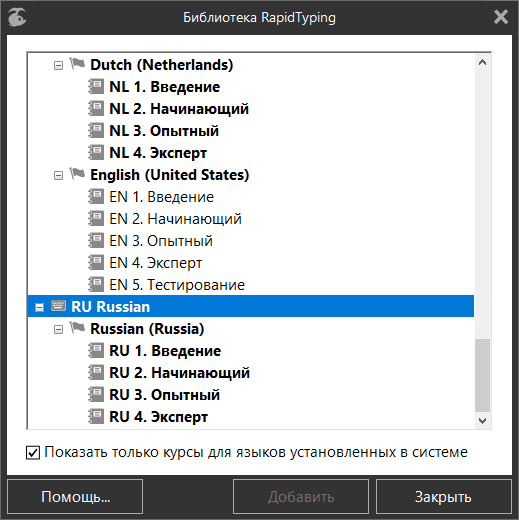Uncheck the installed system languages only checkbox

point(33,453)
